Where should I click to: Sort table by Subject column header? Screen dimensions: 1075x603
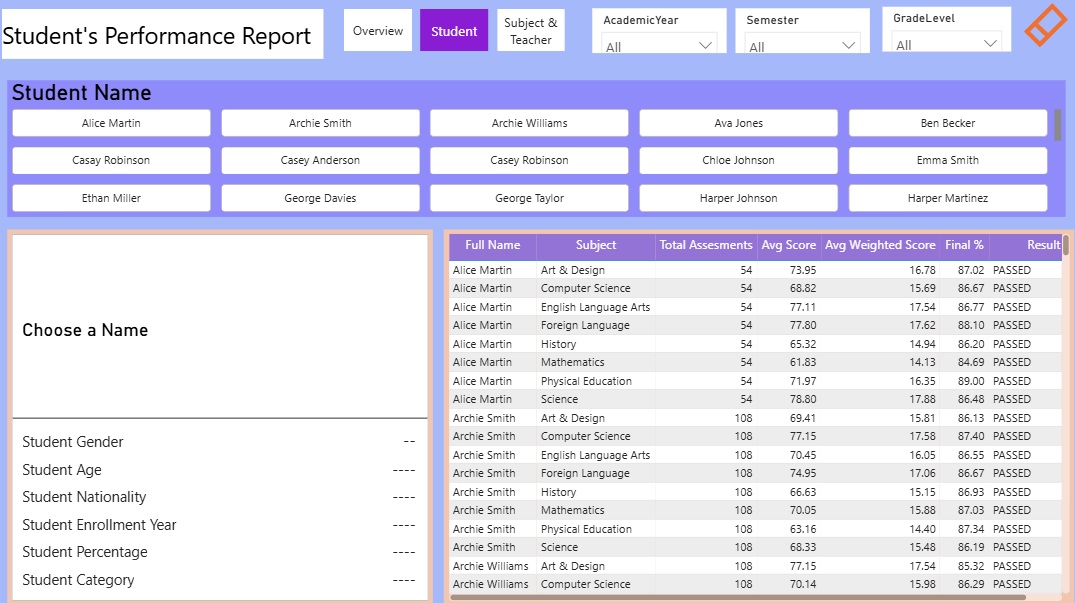pos(596,245)
